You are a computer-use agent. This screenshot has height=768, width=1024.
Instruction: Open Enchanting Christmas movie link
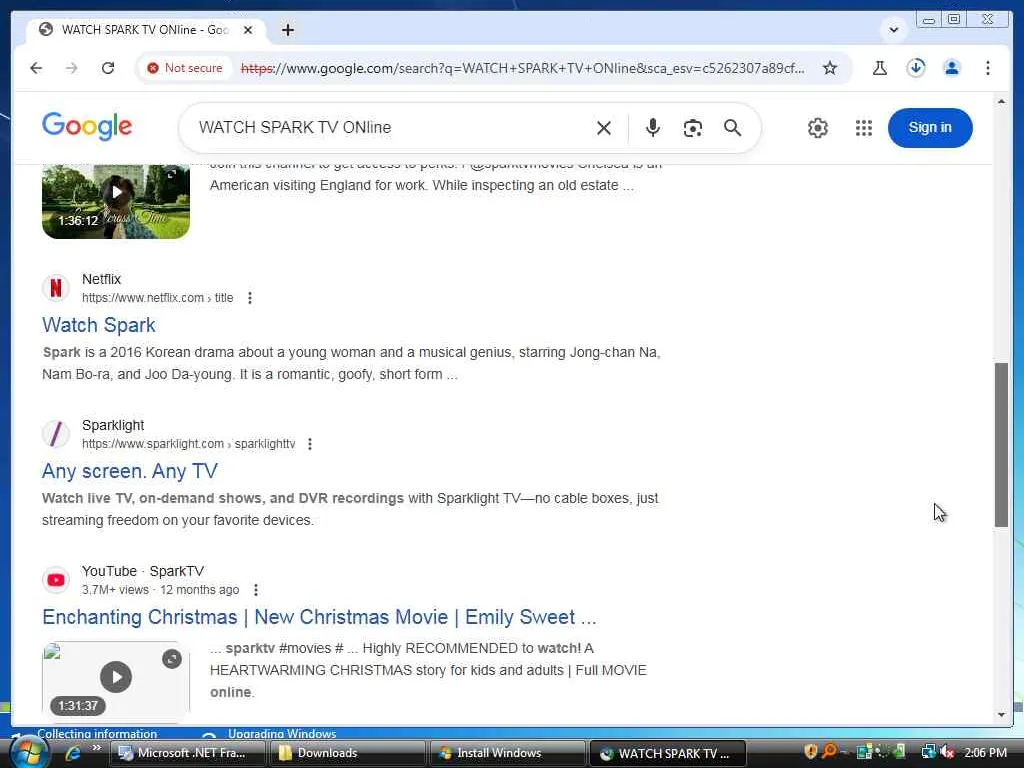(319, 617)
